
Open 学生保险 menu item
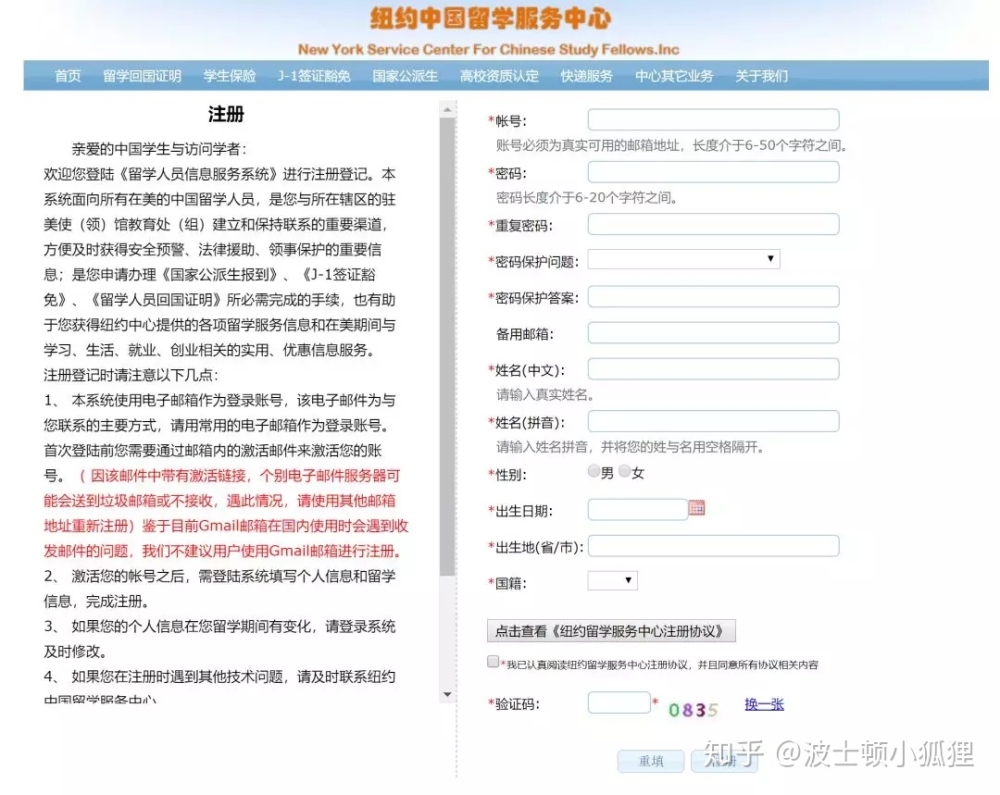230,76
